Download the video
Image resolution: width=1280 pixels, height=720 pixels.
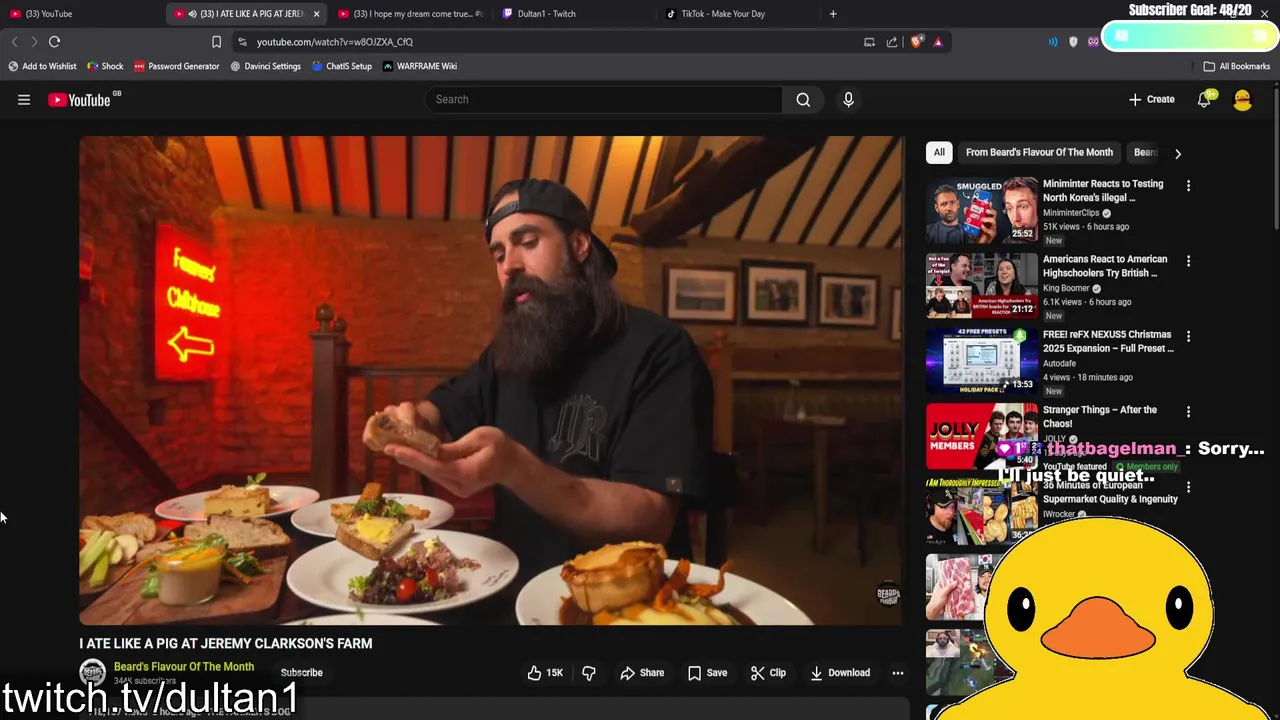[840, 673]
